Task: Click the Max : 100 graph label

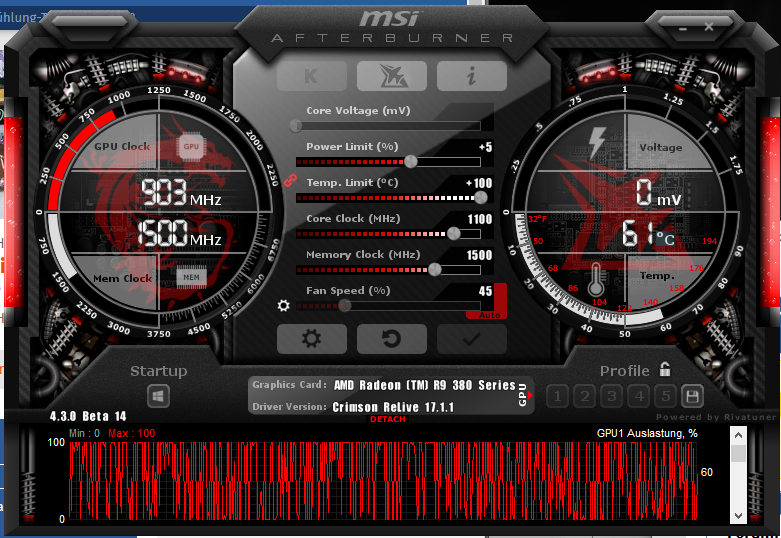Action: pyautogui.click(x=131, y=433)
